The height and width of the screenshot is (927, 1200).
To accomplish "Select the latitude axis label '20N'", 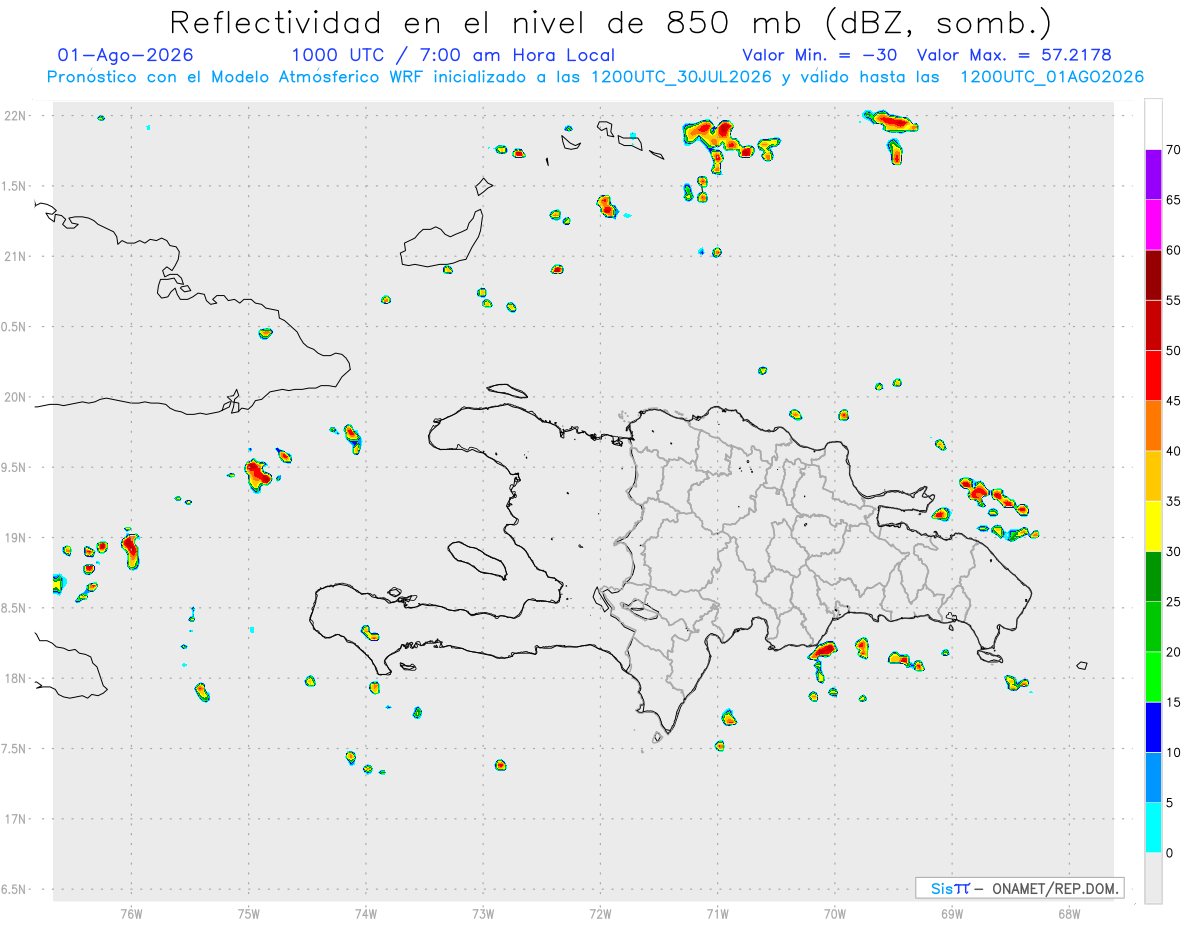I will [16, 397].
